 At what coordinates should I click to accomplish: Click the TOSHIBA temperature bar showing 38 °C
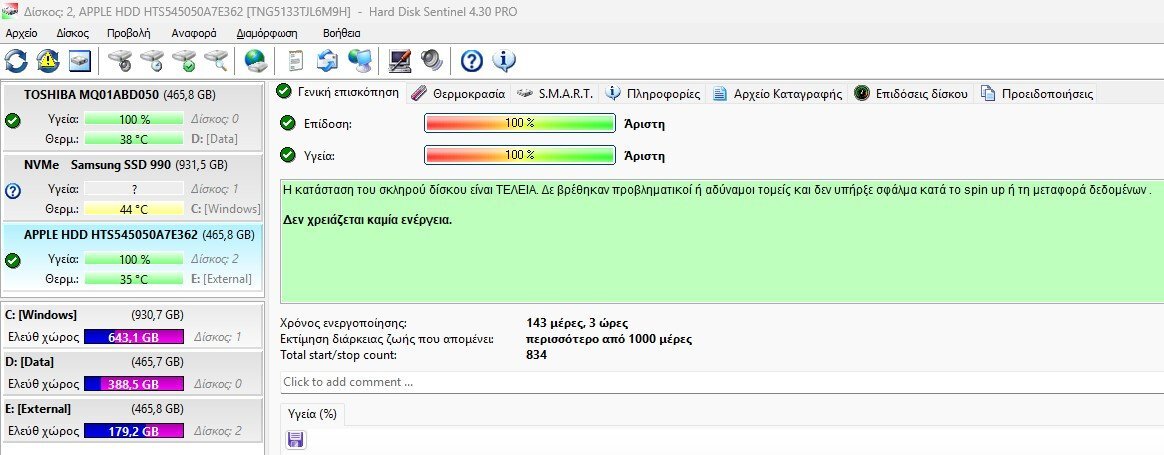[x=134, y=139]
